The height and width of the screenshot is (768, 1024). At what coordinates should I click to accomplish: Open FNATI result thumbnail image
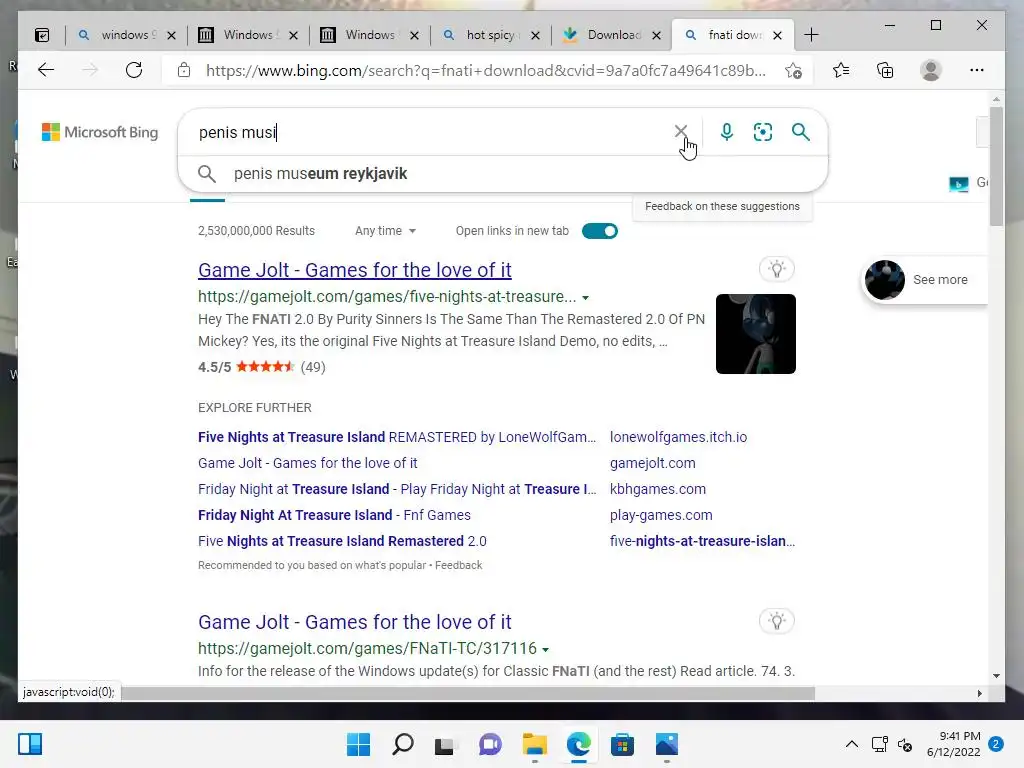(x=756, y=334)
